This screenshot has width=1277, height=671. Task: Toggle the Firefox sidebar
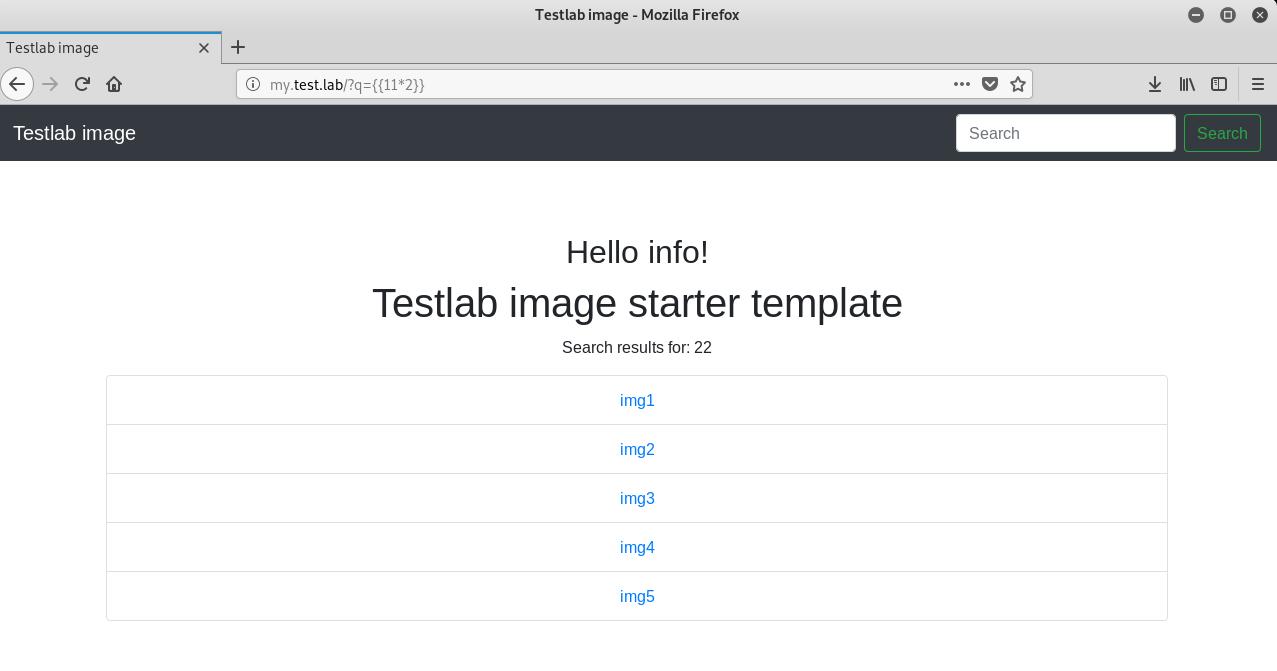coord(1219,84)
